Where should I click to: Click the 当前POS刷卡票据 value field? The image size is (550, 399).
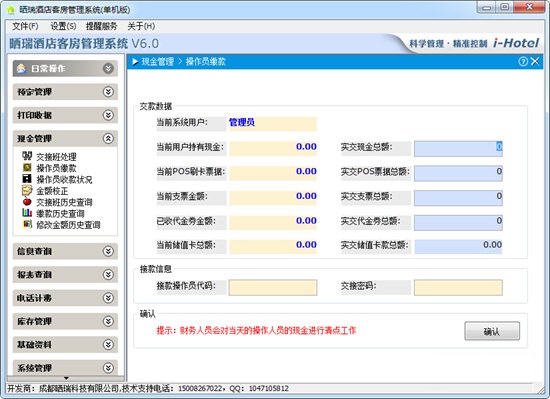click(x=273, y=173)
